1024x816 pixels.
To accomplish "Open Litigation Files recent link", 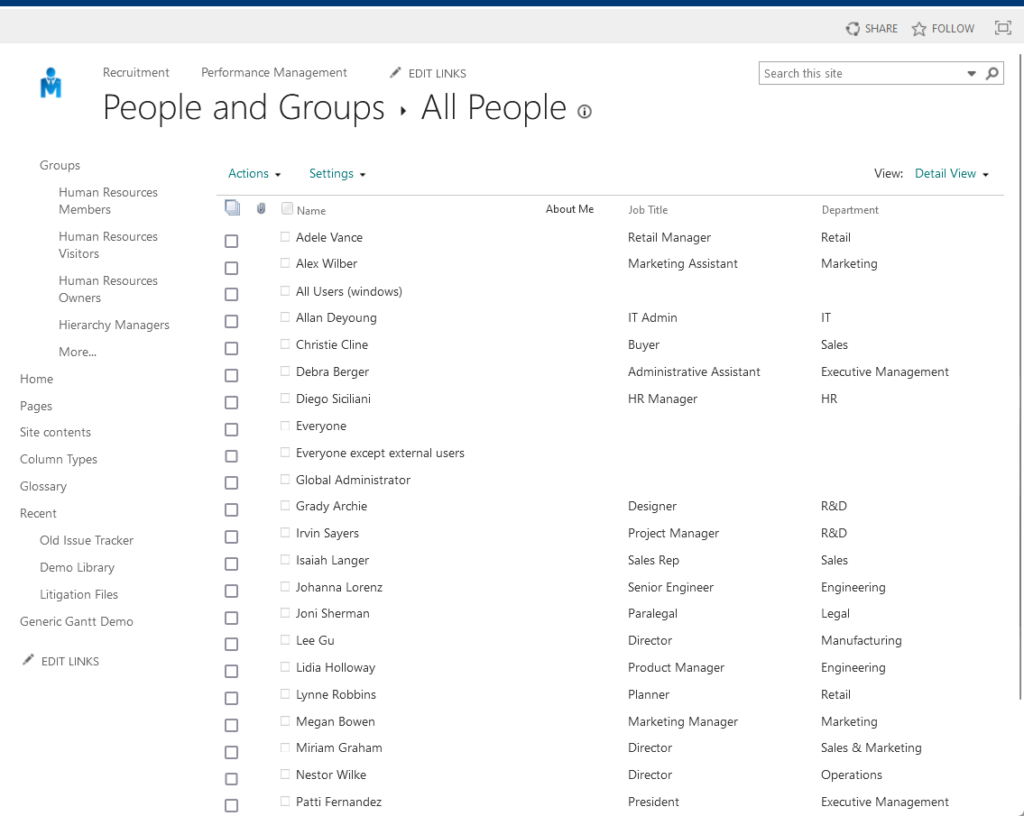I will coord(78,594).
